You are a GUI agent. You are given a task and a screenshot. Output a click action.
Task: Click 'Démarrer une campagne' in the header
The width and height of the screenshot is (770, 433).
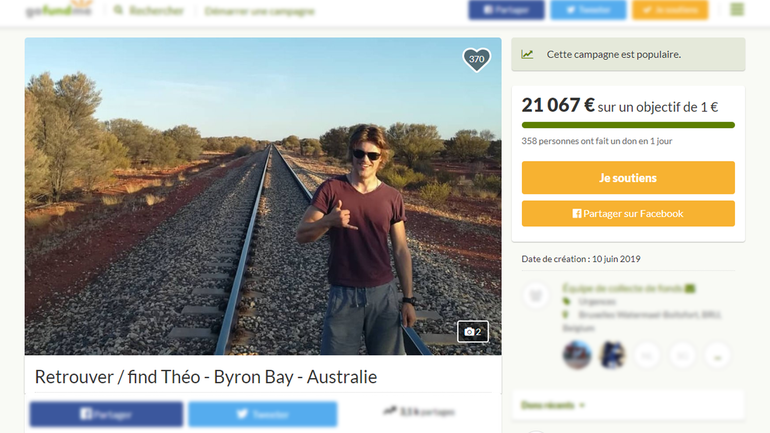point(259,11)
